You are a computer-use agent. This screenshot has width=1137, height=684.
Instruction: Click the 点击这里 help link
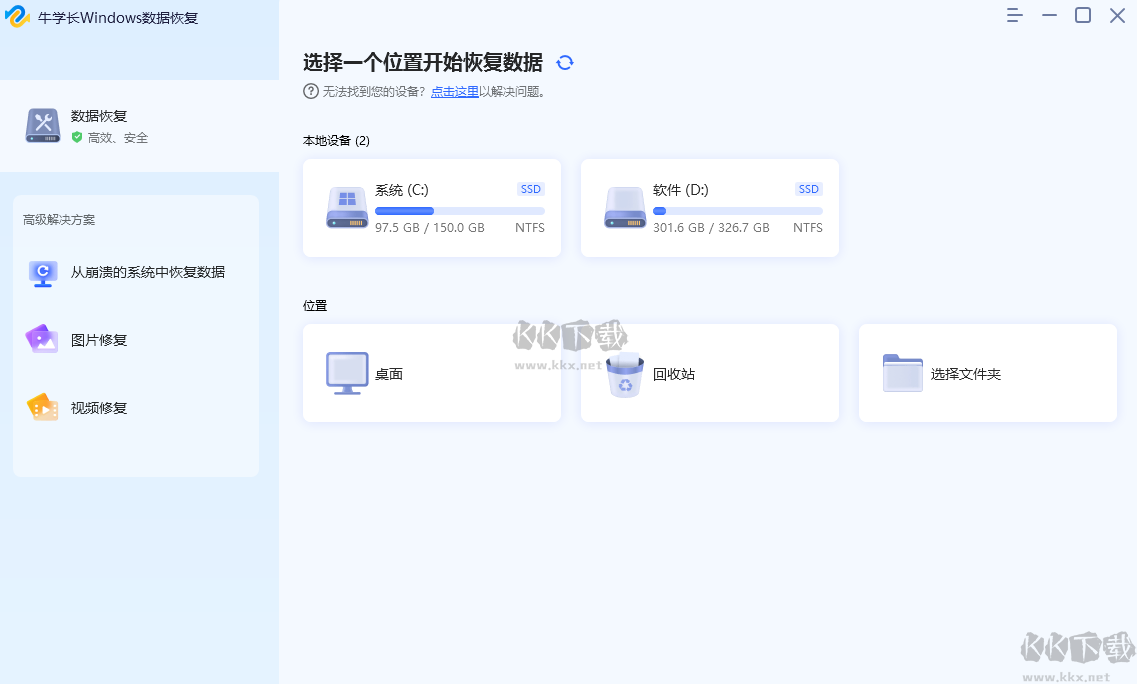click(x=454, y=91)
